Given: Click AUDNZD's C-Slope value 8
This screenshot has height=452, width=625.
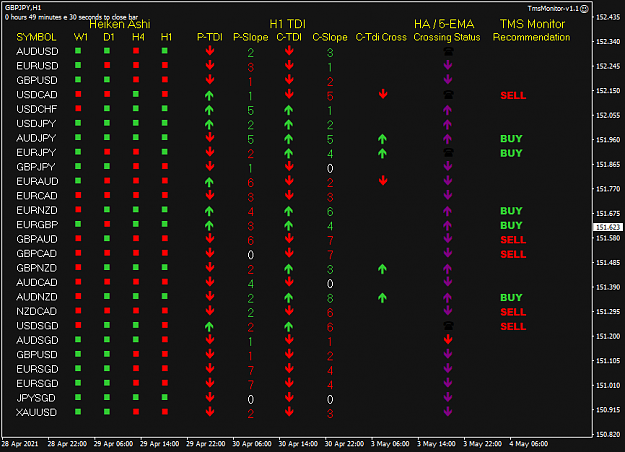Looking at the screenshot, I should (330, 298).
